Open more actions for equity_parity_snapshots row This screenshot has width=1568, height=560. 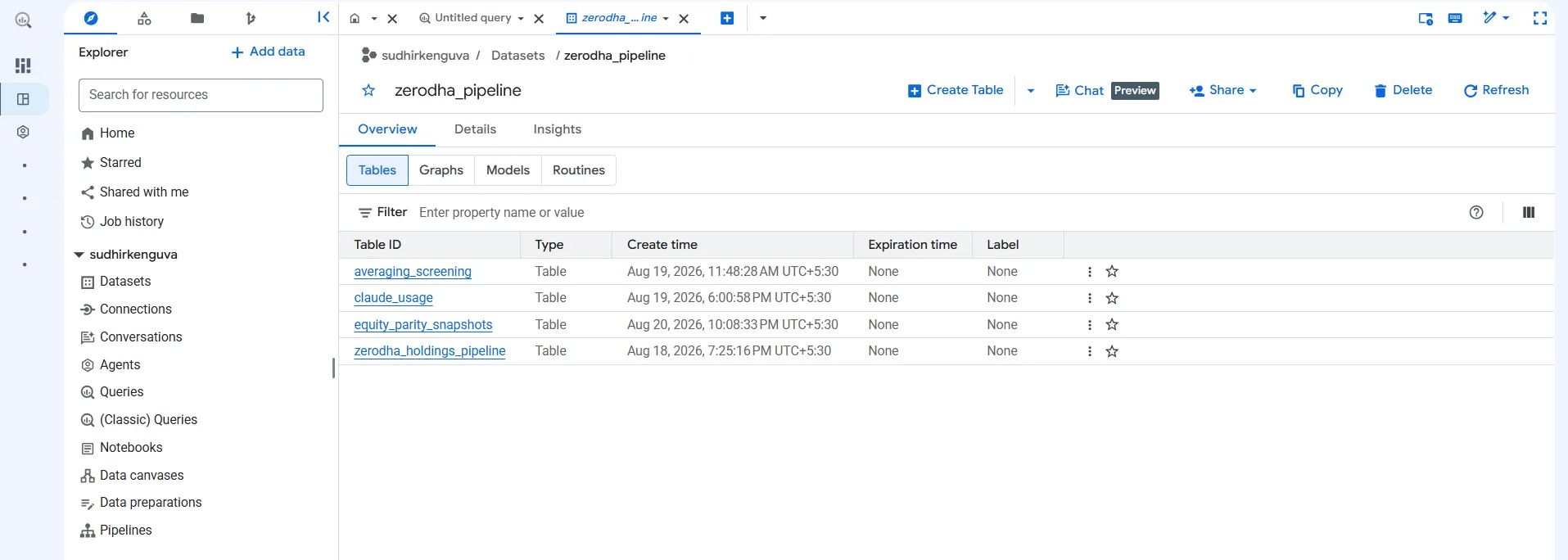pyautogui.click(x=1090, y=325)
